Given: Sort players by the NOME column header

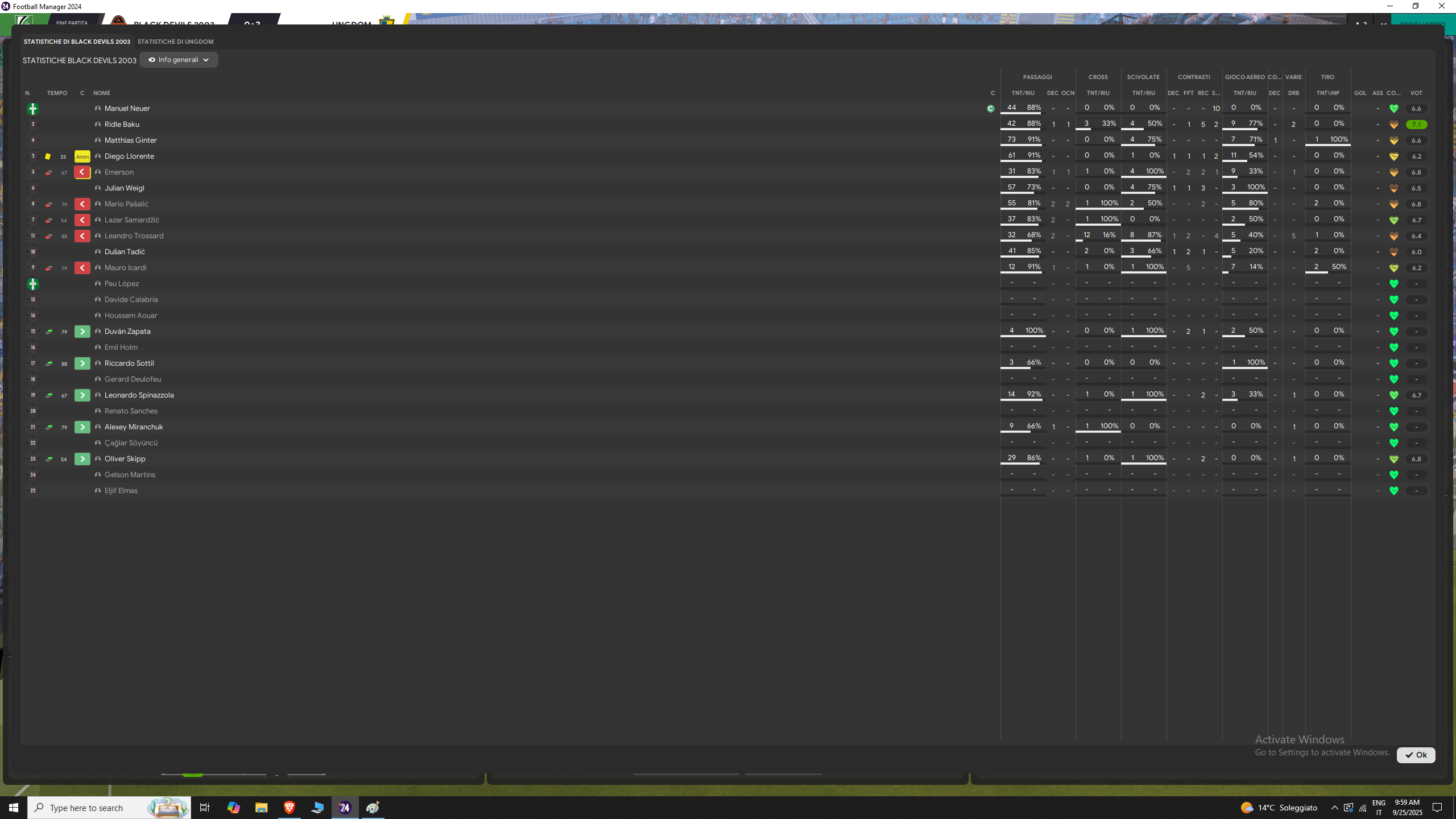Looking at the screenshot, I should tap(102, 93).
